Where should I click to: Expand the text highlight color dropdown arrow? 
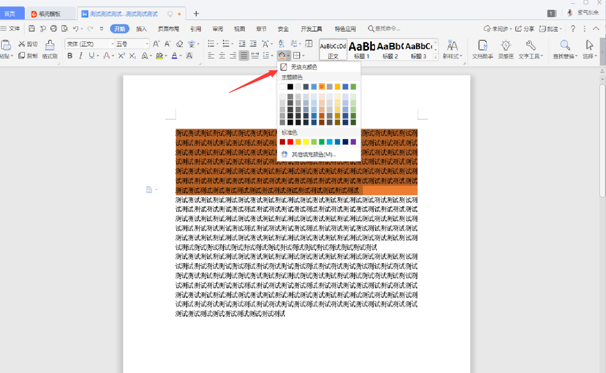tap(166, 56)
